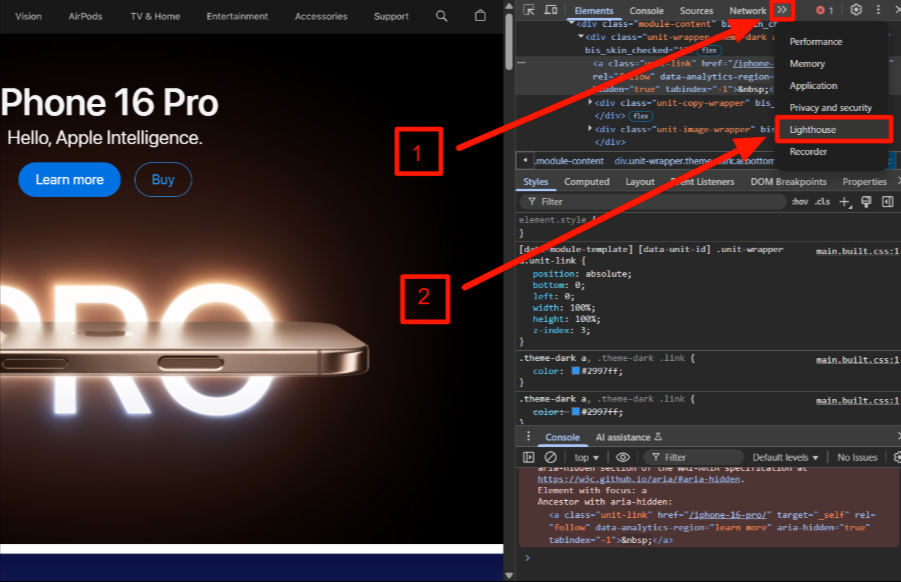Open Support in navigation

tap(391, 16)
